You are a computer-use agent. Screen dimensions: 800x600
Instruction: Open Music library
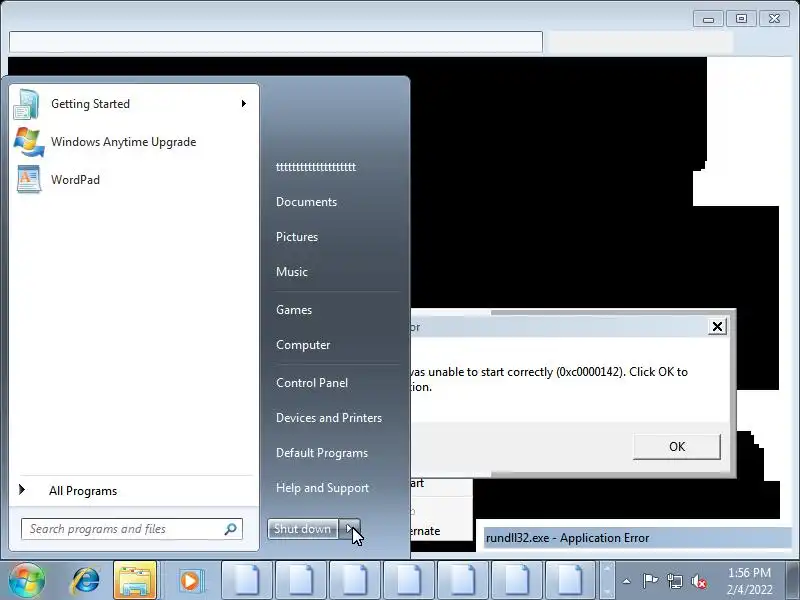(292, 272)
